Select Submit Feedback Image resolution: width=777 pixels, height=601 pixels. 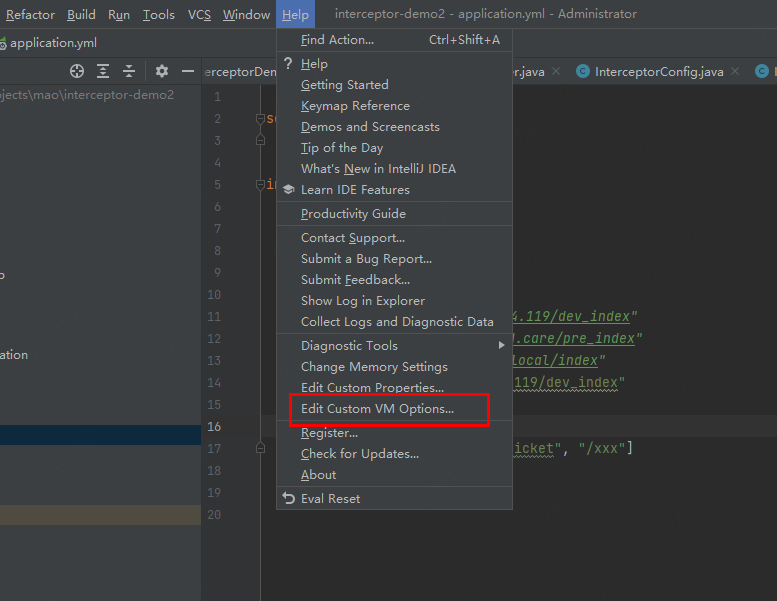(394, 279)
